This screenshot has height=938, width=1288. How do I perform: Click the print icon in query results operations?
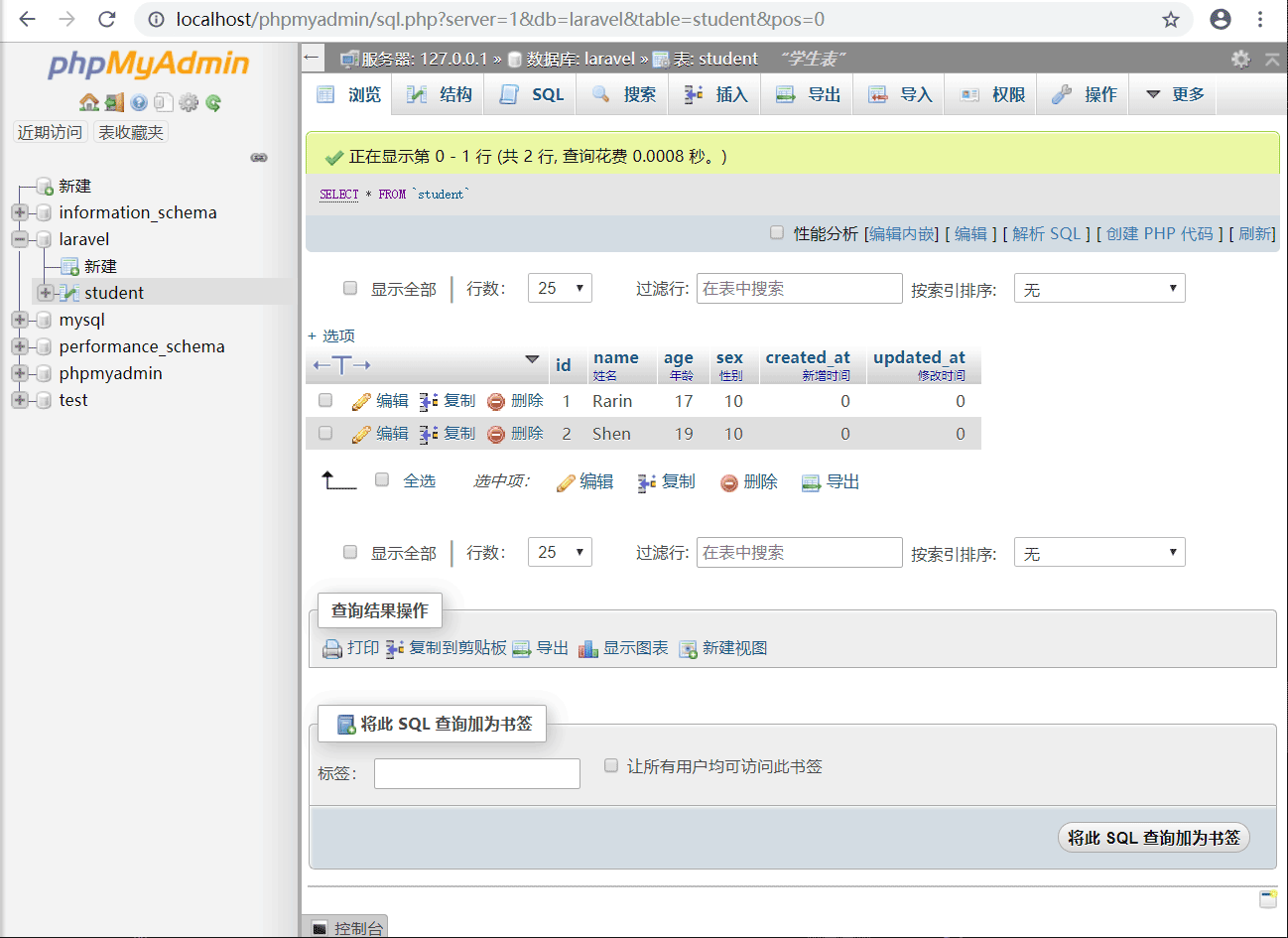point(332,649)
